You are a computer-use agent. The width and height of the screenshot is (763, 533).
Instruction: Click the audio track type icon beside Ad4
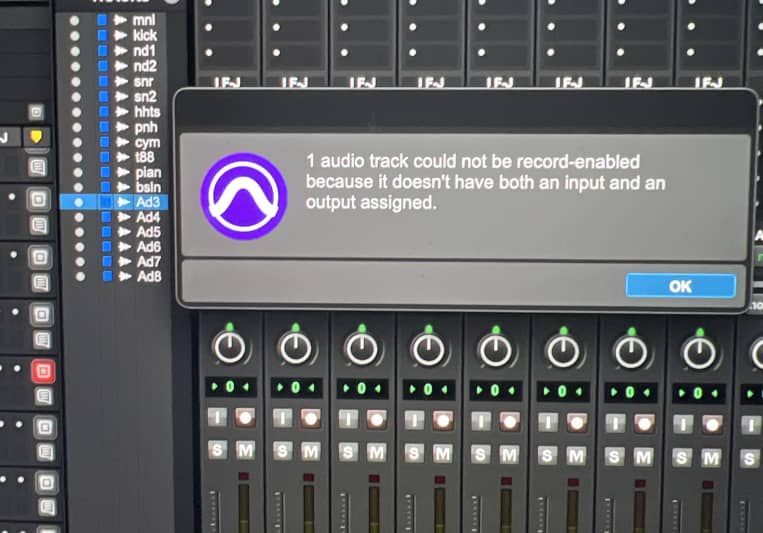coord(124,217)
